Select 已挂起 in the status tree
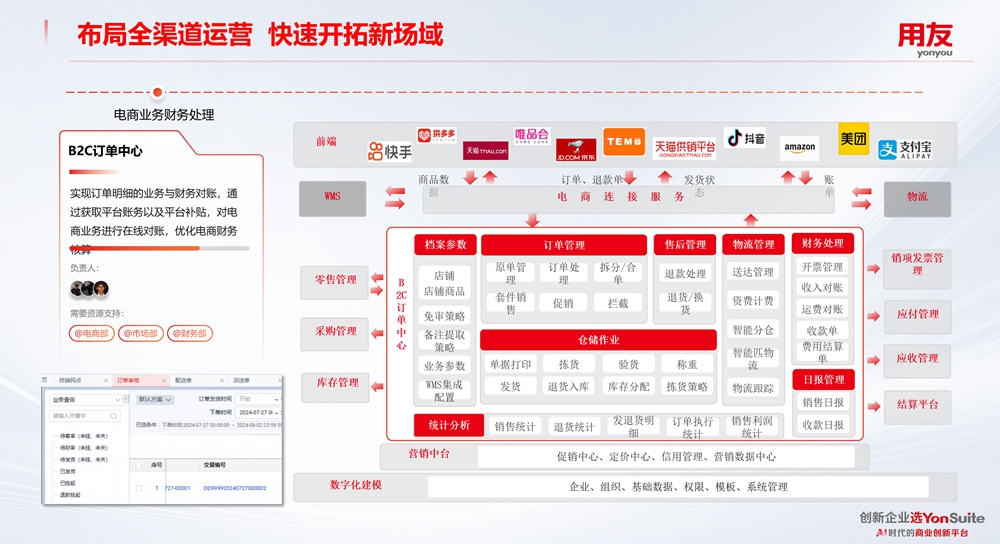 (x=68, y=483)
